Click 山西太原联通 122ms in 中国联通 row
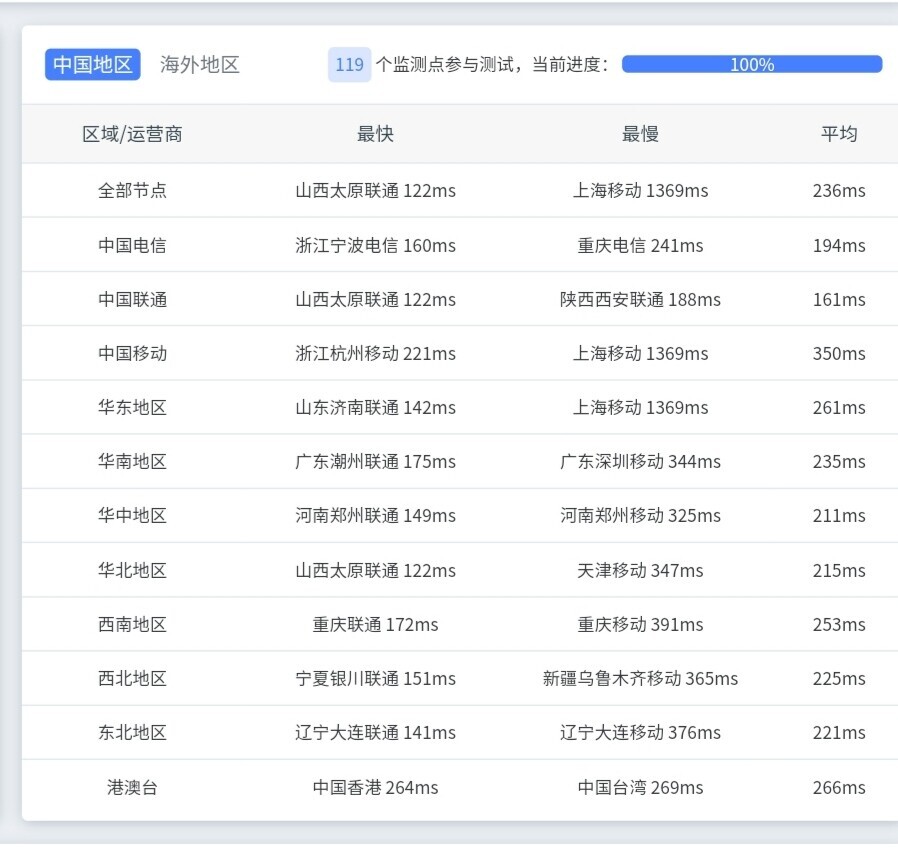898x848 pixels. [x=375, y=299]
